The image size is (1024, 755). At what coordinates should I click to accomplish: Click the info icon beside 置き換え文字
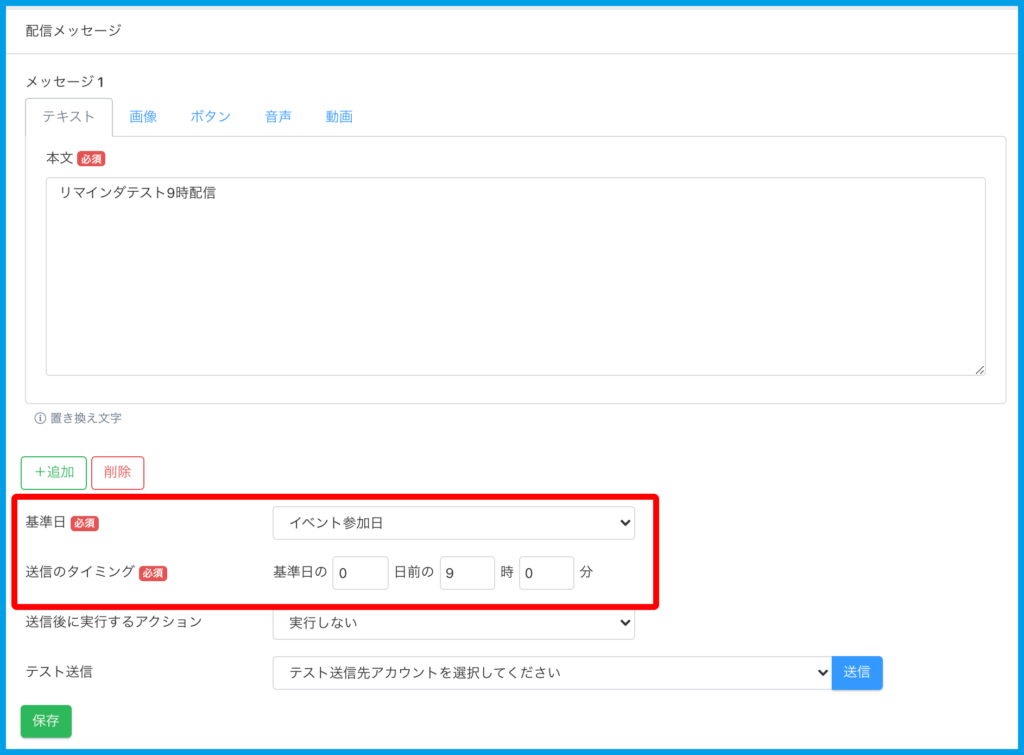click(40, 419)
